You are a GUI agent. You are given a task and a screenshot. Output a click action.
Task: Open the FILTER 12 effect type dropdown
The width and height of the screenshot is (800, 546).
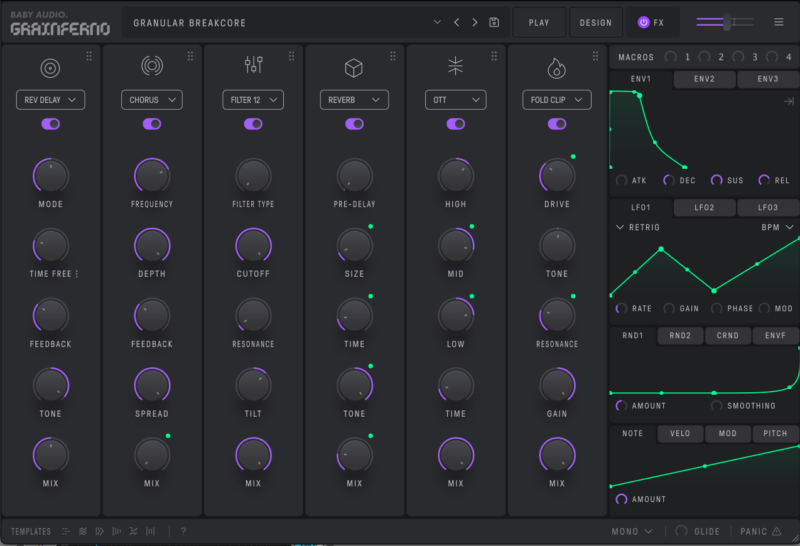tap(253, 100)
